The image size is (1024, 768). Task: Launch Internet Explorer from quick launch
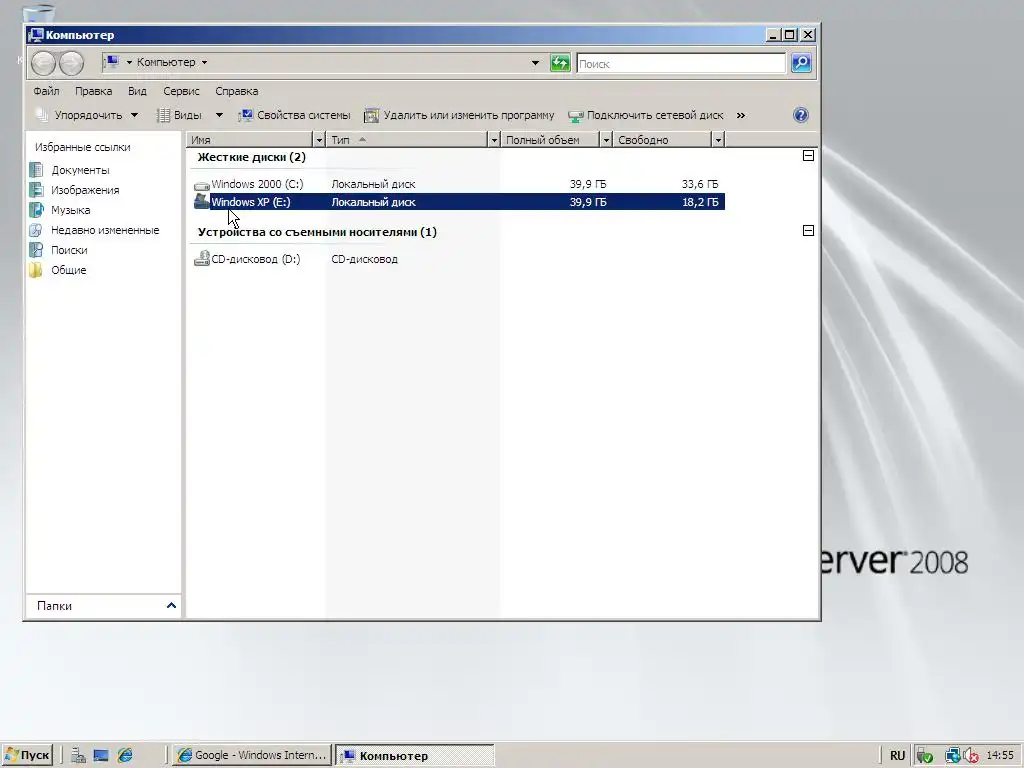click(x=125, y=756)
